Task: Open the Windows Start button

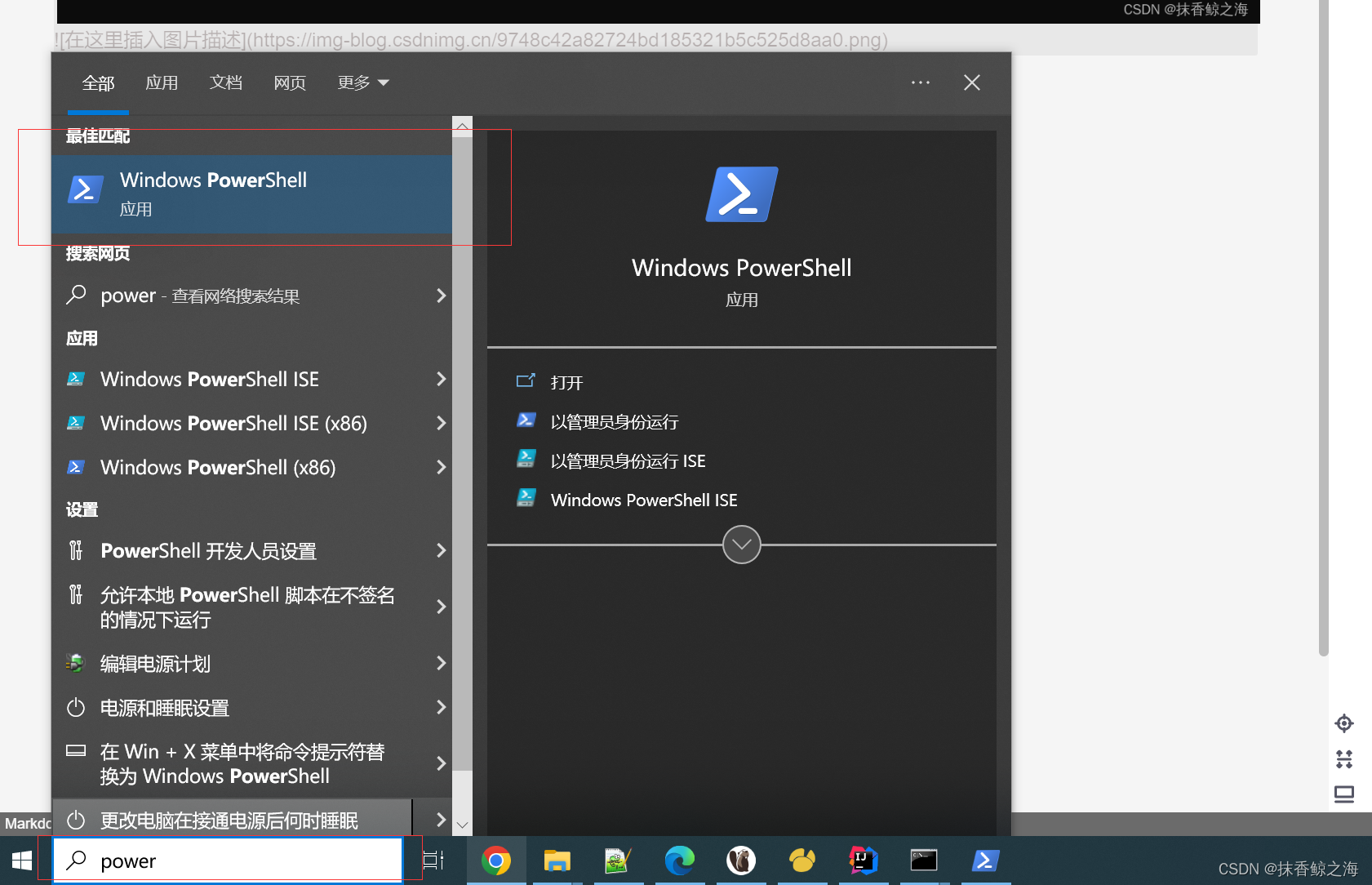Action: (22, 861)
